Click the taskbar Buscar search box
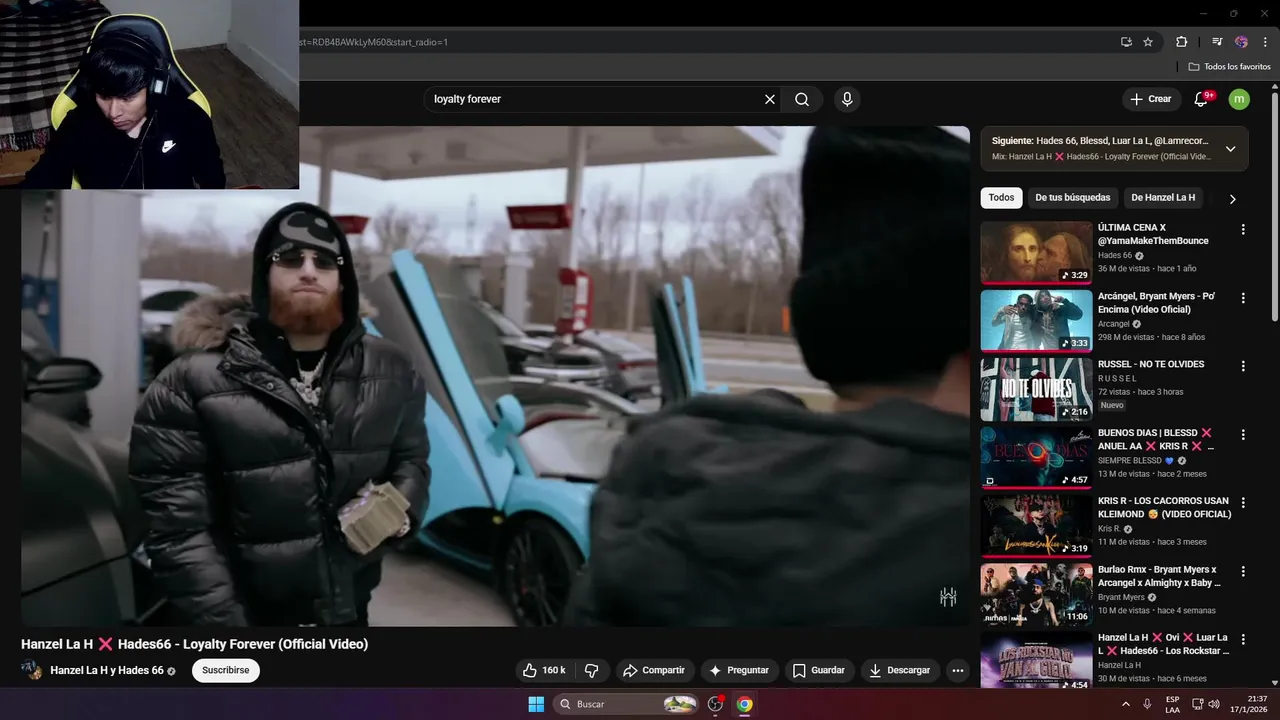The height and width of the screenshot is (720, 1280). (626, 704)
